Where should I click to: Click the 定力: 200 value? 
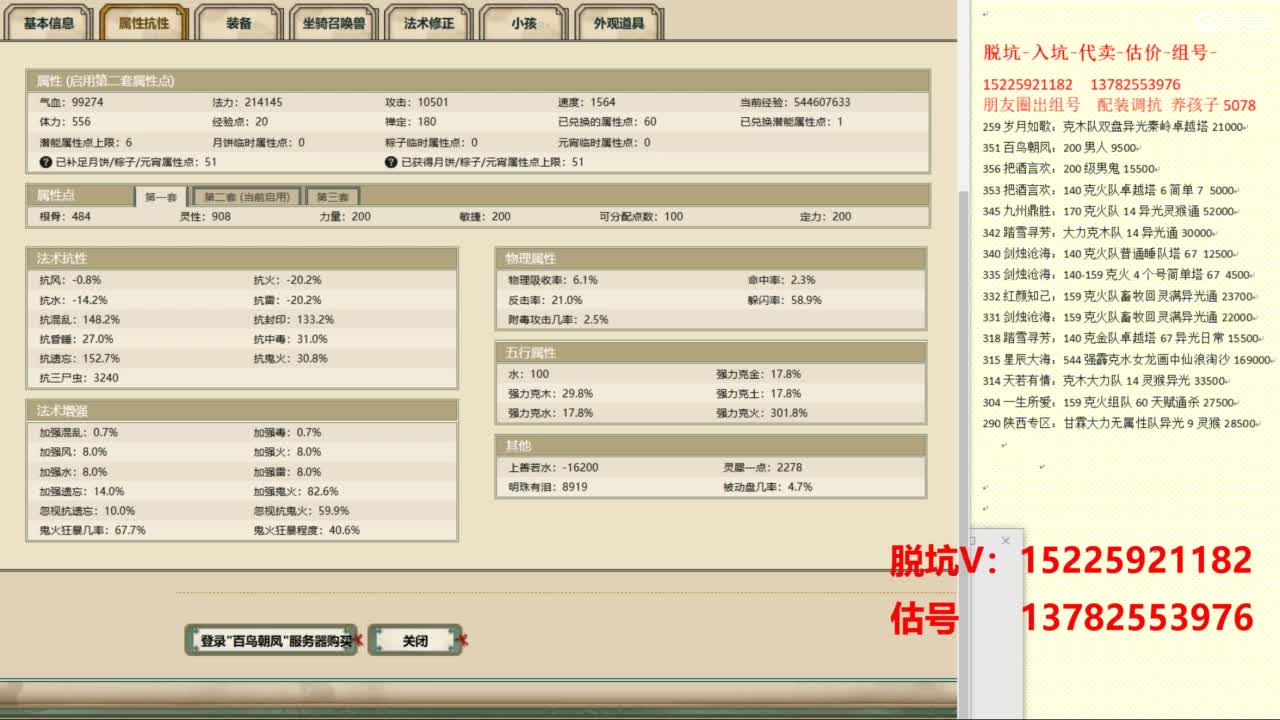[826, 217]
